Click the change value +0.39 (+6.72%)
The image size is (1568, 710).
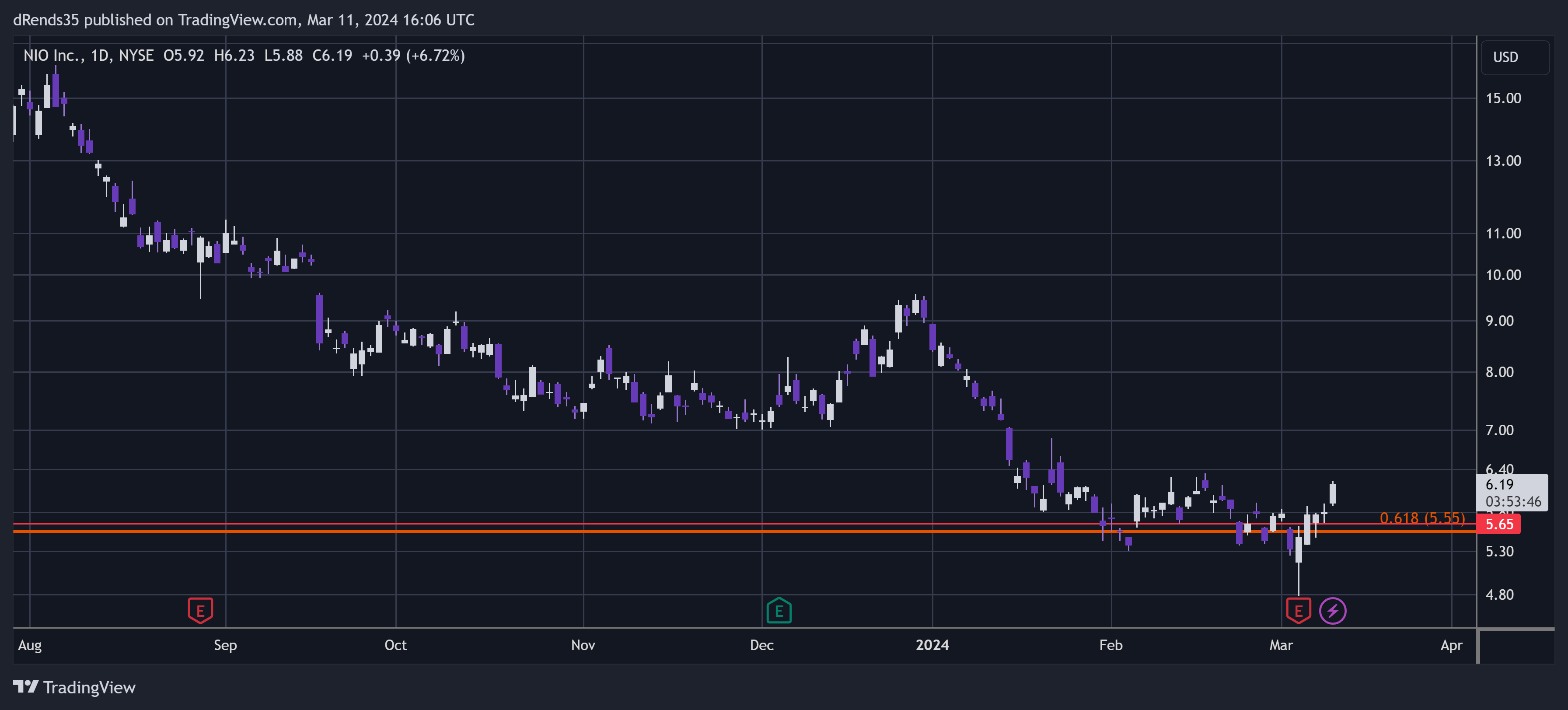pyautogui.click(x=413, y=56)
